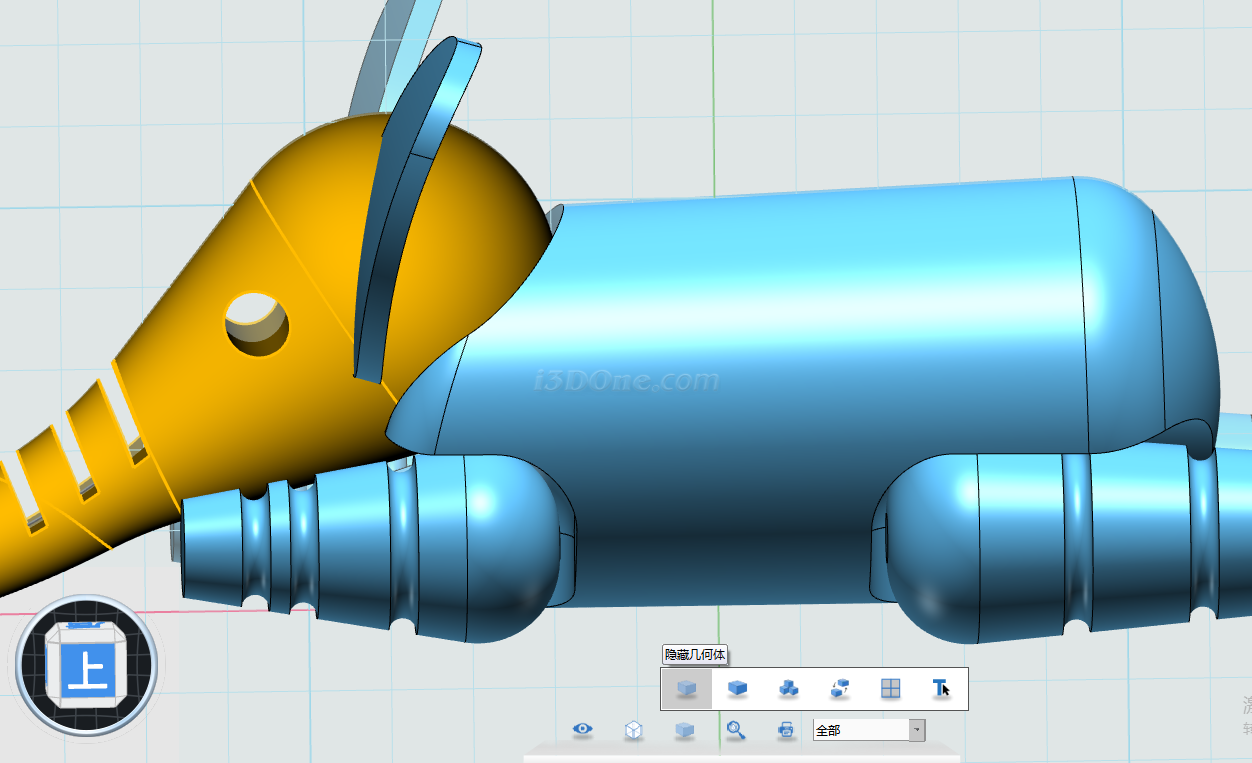Viewport: 1252px width, 763px height.
Task: Select the stacked cubes Show All icon
Action: (789, 688)
